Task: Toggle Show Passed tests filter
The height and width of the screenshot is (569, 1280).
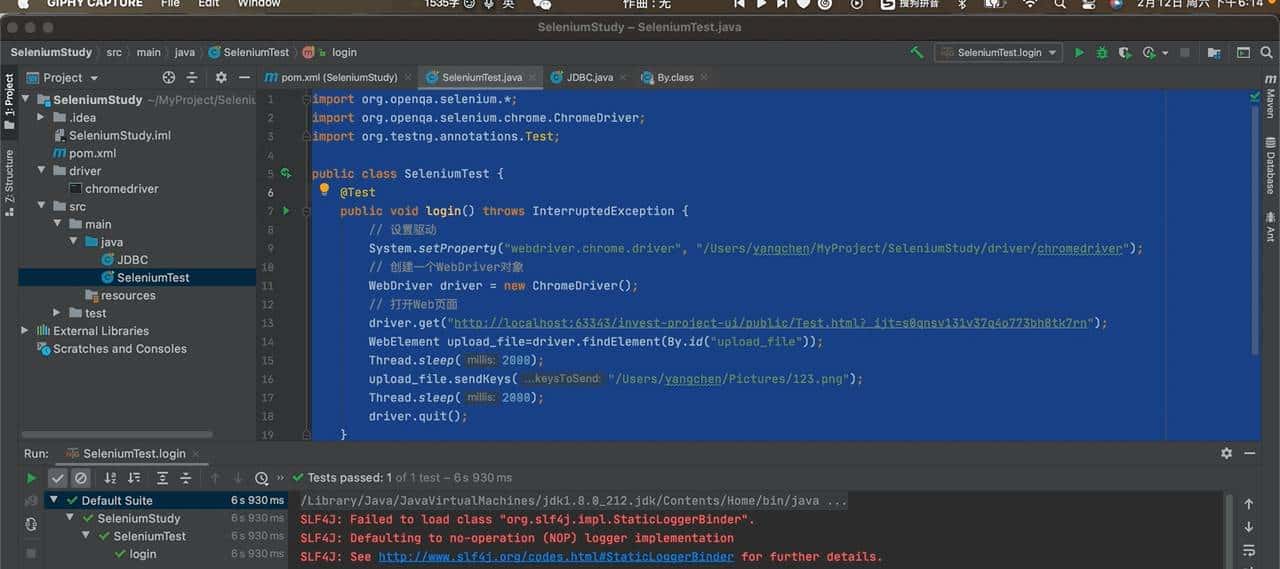Action: [58, 478]
